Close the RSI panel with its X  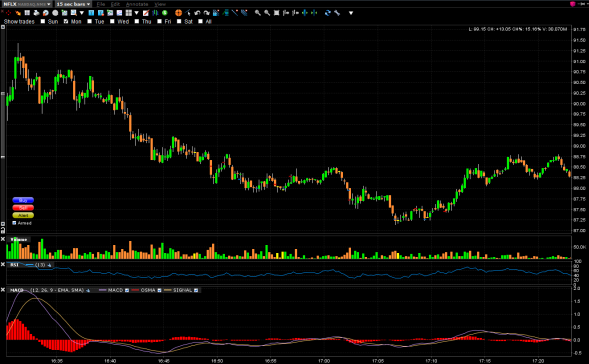click(3, 264)
